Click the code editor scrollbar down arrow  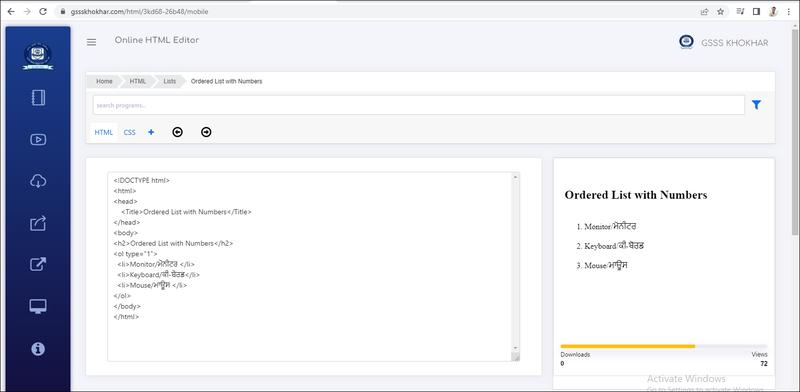(x=515, y=348)
